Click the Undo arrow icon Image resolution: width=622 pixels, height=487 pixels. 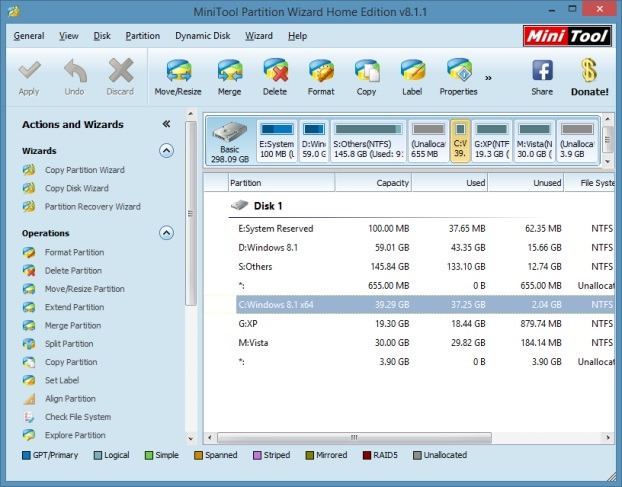click(75, 70)
